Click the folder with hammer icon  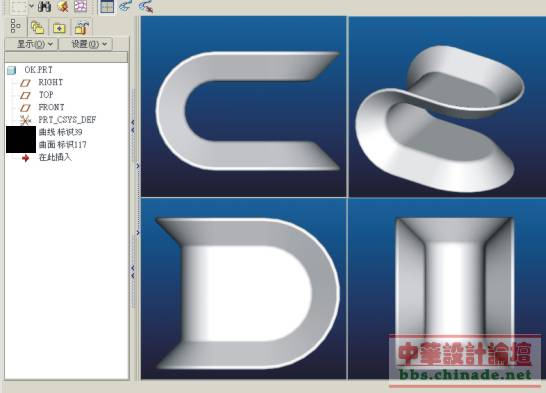point(81,27)
